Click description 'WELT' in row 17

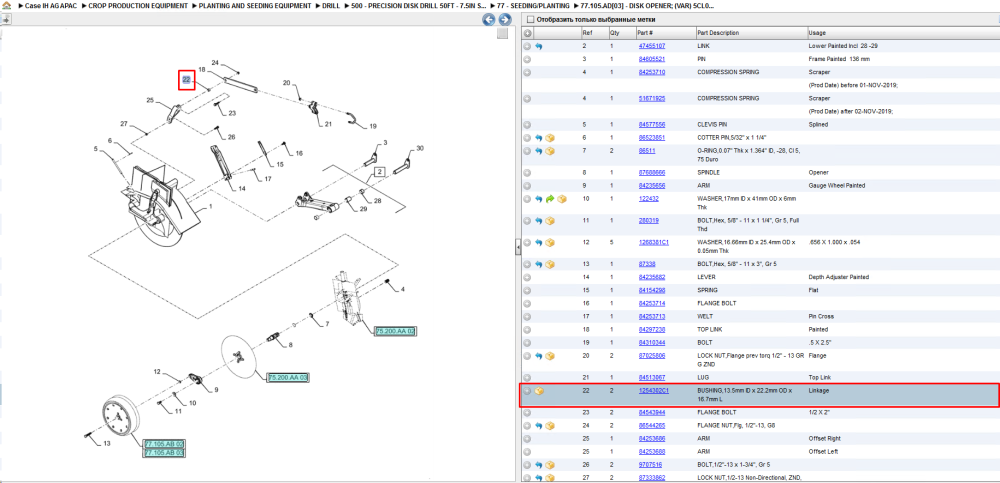(x=705, y=316)
